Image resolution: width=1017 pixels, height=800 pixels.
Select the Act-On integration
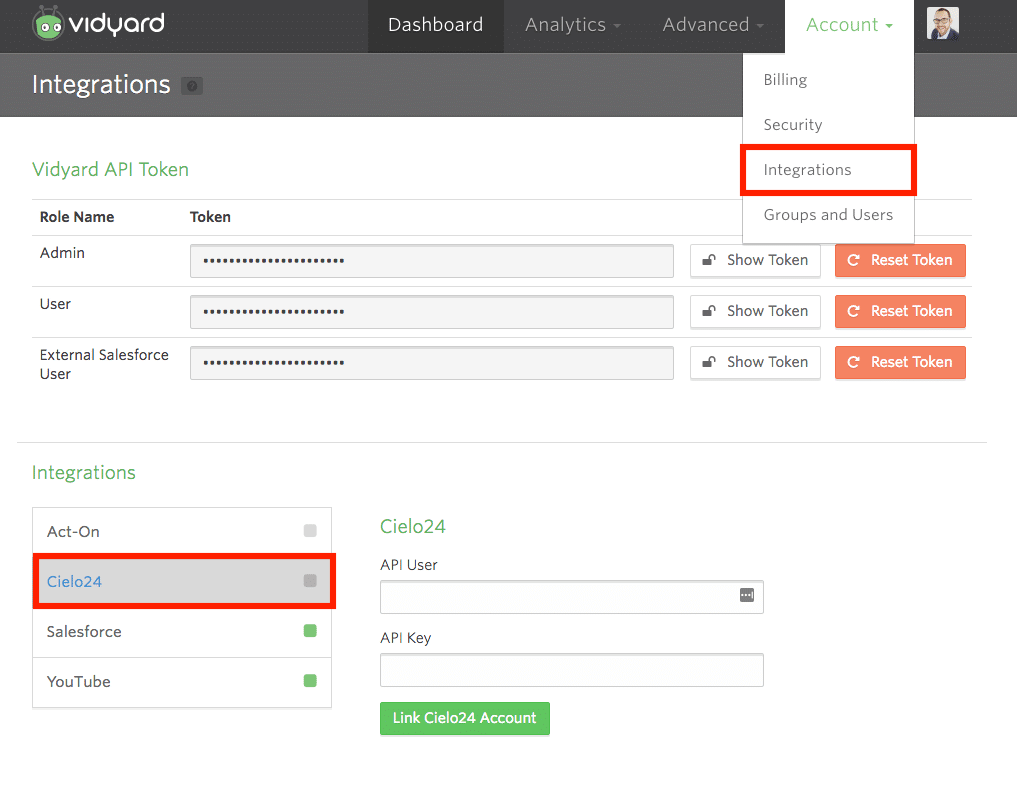click(182, 532)
